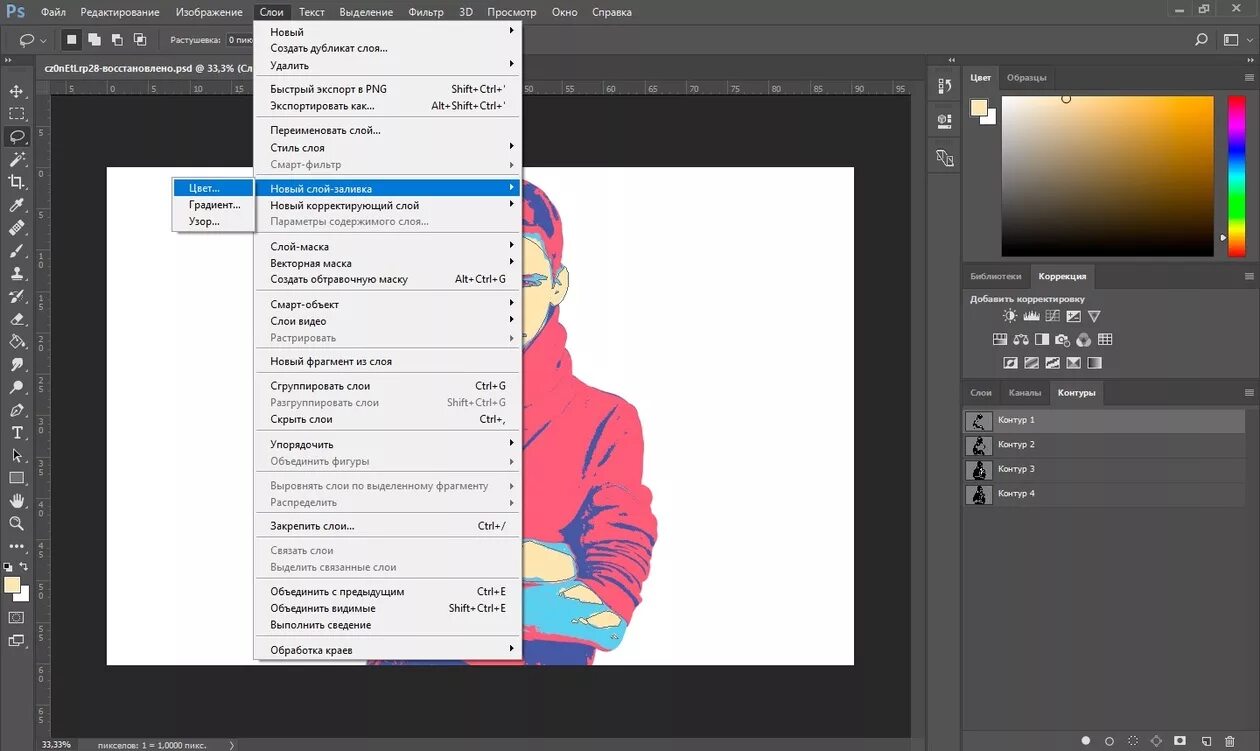Switch to the Каналы tab

pos(1025,393)
